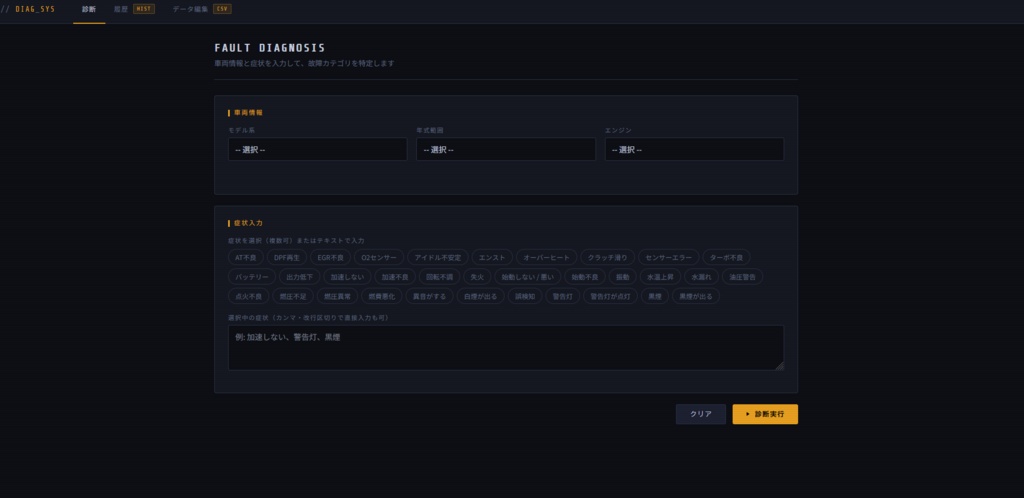Image resolution: width=1024 pixels, height=498 pixels.
Task: Toggle the AT不良 symptom chip
Action: [x=246, y=258]
